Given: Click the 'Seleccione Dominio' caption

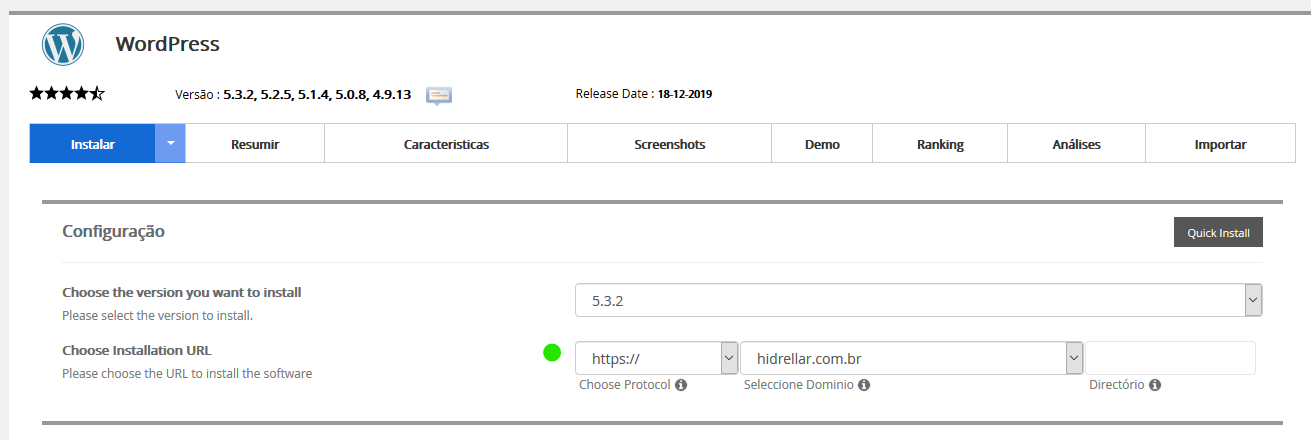Looking at the screenshot, I should tap(799, 384).
